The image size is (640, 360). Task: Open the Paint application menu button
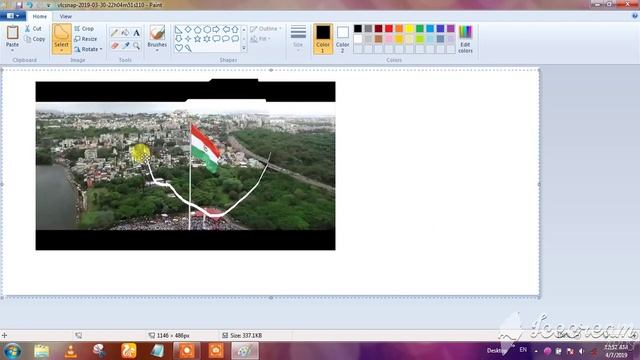click(13, 16)
